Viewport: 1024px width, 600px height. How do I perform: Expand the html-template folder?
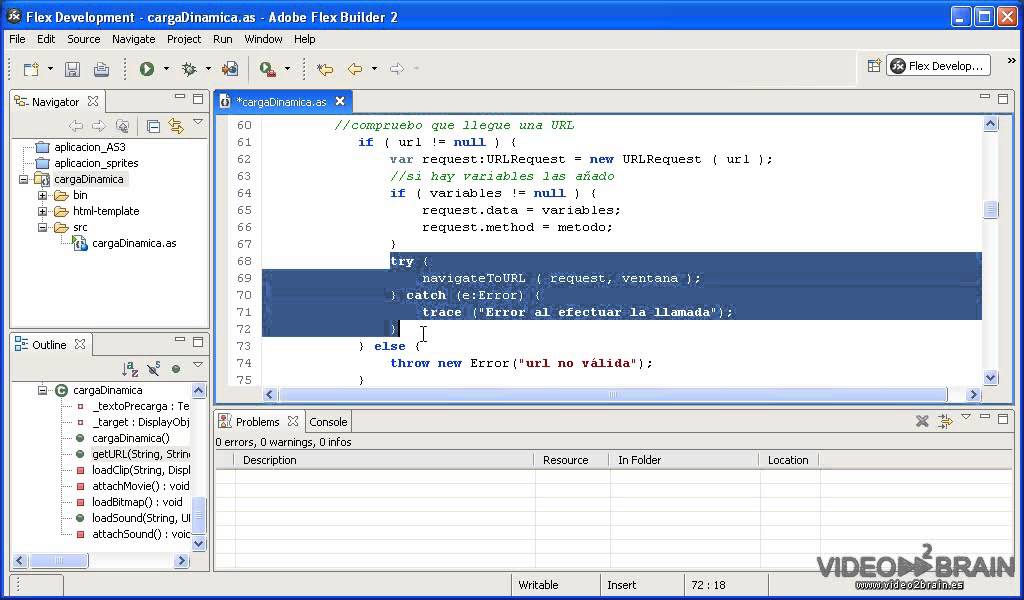(x=42, y=211)
